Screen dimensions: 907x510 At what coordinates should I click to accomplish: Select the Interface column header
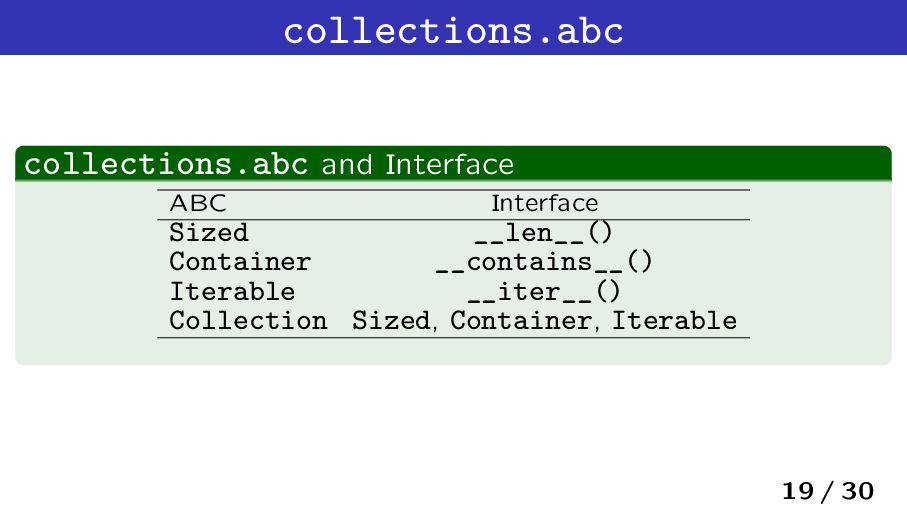(544, 204)
